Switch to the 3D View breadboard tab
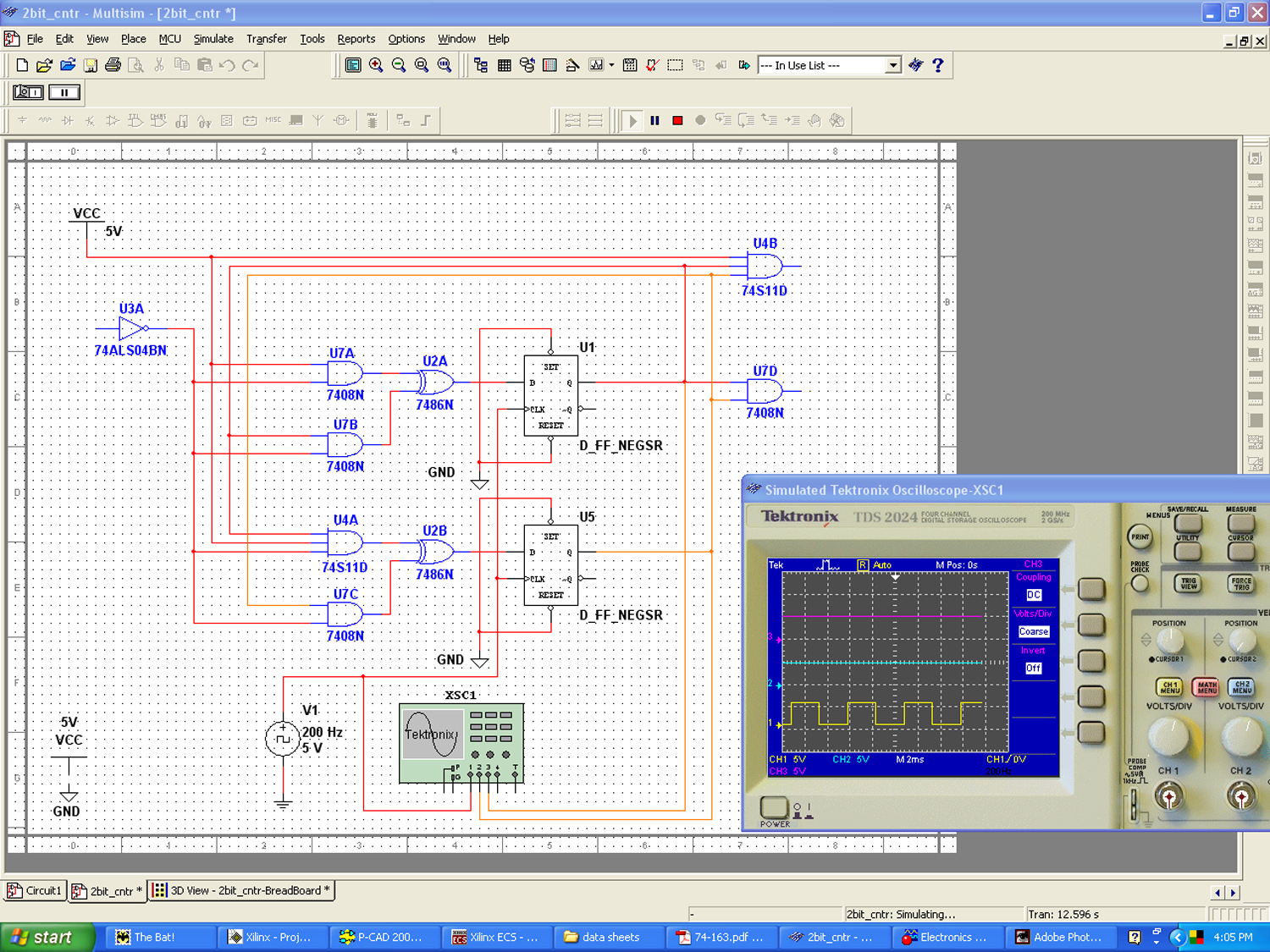Screen dimensions: 1270x952 tap(243, 890)
